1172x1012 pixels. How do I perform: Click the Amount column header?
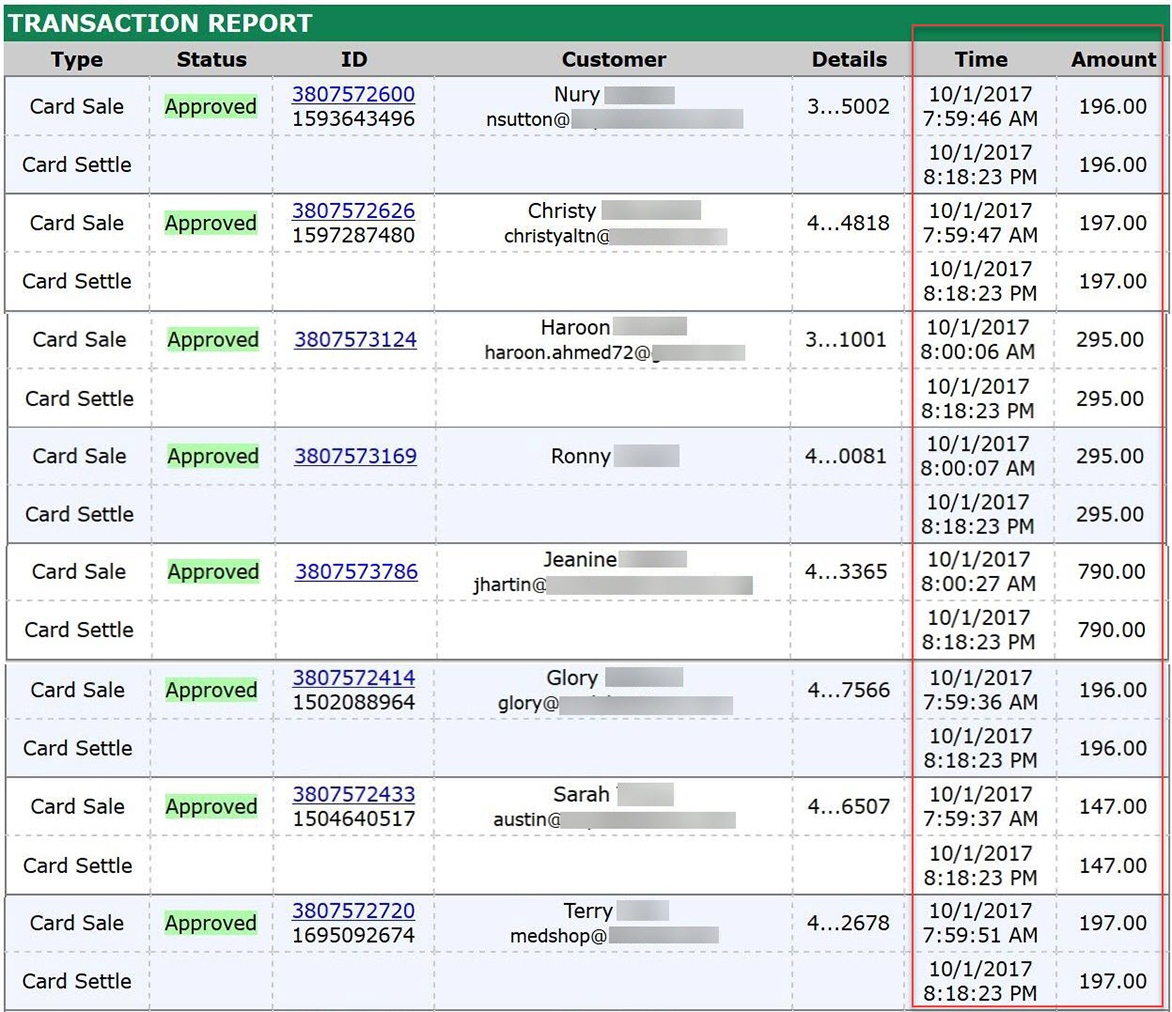(x=1113, y=60)
